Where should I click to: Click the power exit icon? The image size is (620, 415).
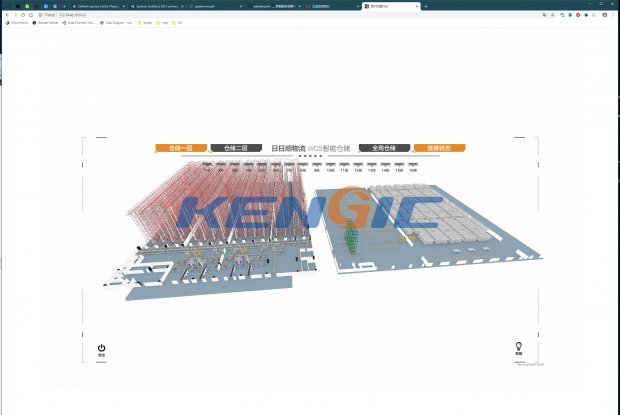pyautogui.click(x=101, y=348)
